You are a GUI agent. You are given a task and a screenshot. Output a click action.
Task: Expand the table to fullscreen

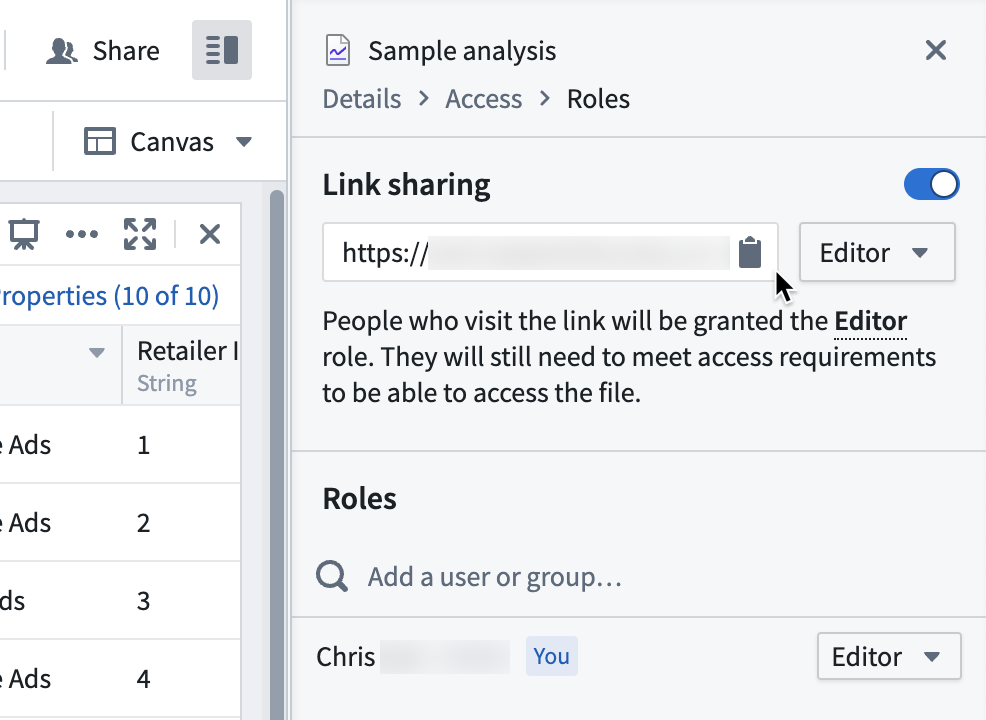[140, 235]
